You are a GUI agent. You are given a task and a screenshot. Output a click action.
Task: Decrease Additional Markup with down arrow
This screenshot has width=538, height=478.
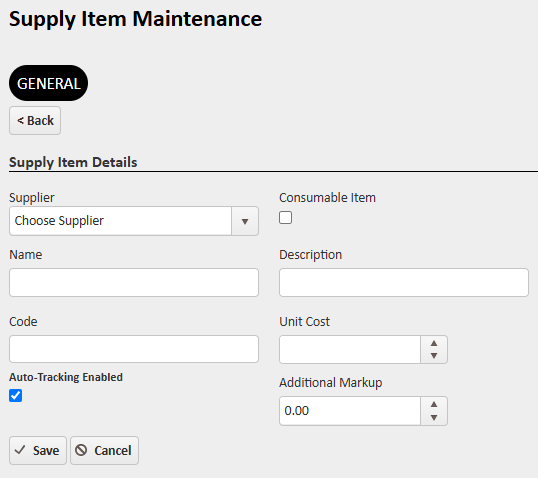434,418
